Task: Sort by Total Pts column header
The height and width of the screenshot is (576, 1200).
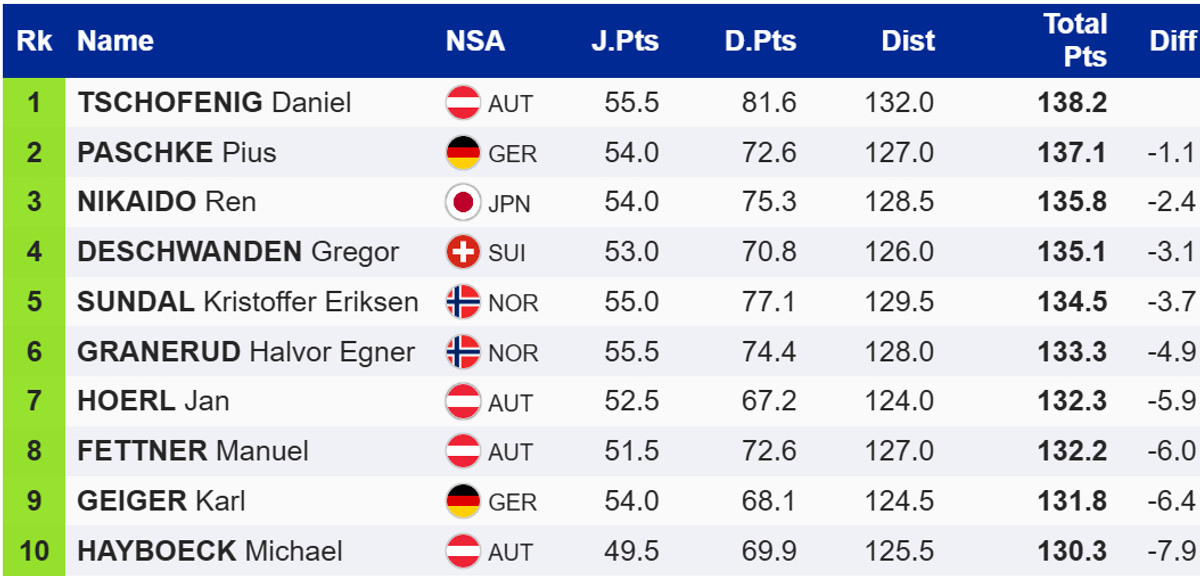Action: (1075, 41)
